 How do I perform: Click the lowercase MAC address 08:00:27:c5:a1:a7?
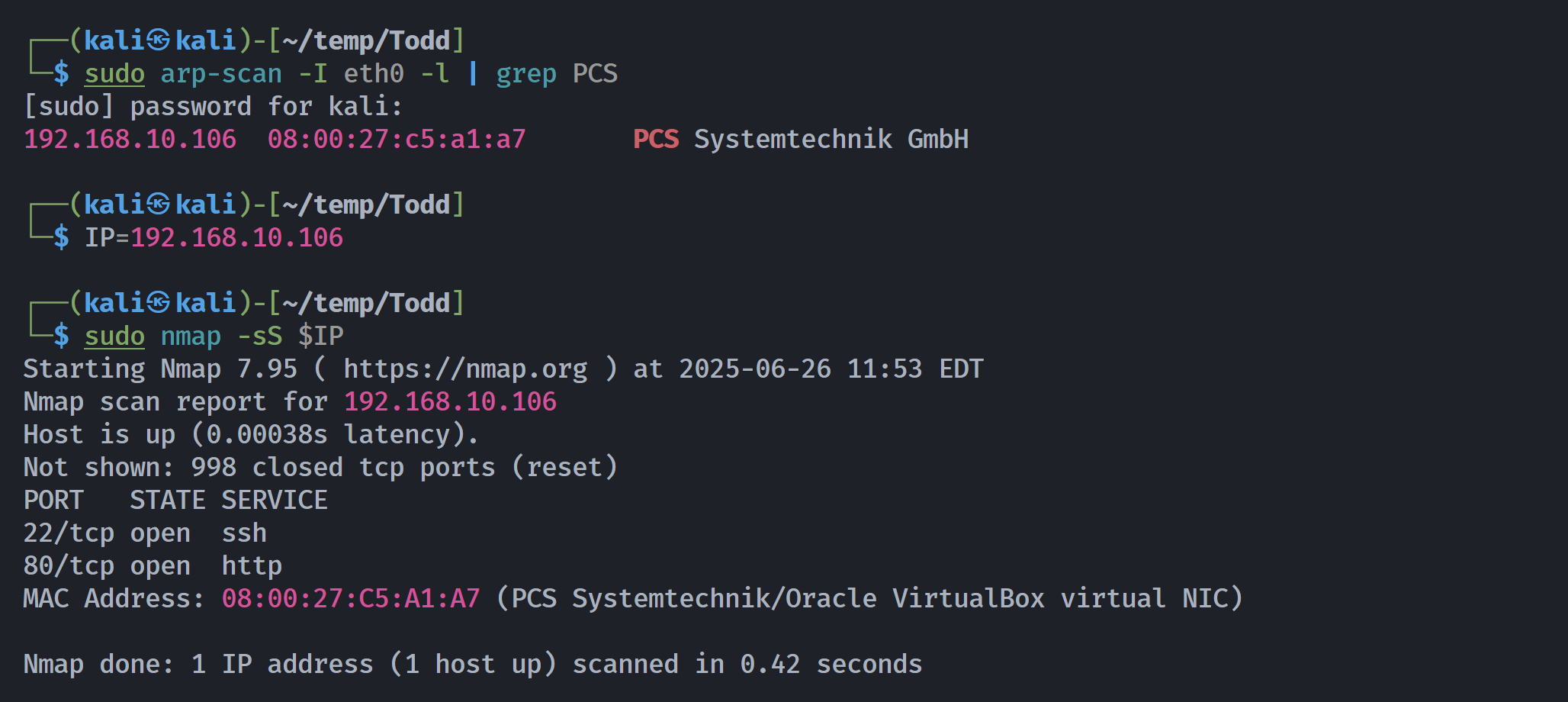tap(397, 139)
